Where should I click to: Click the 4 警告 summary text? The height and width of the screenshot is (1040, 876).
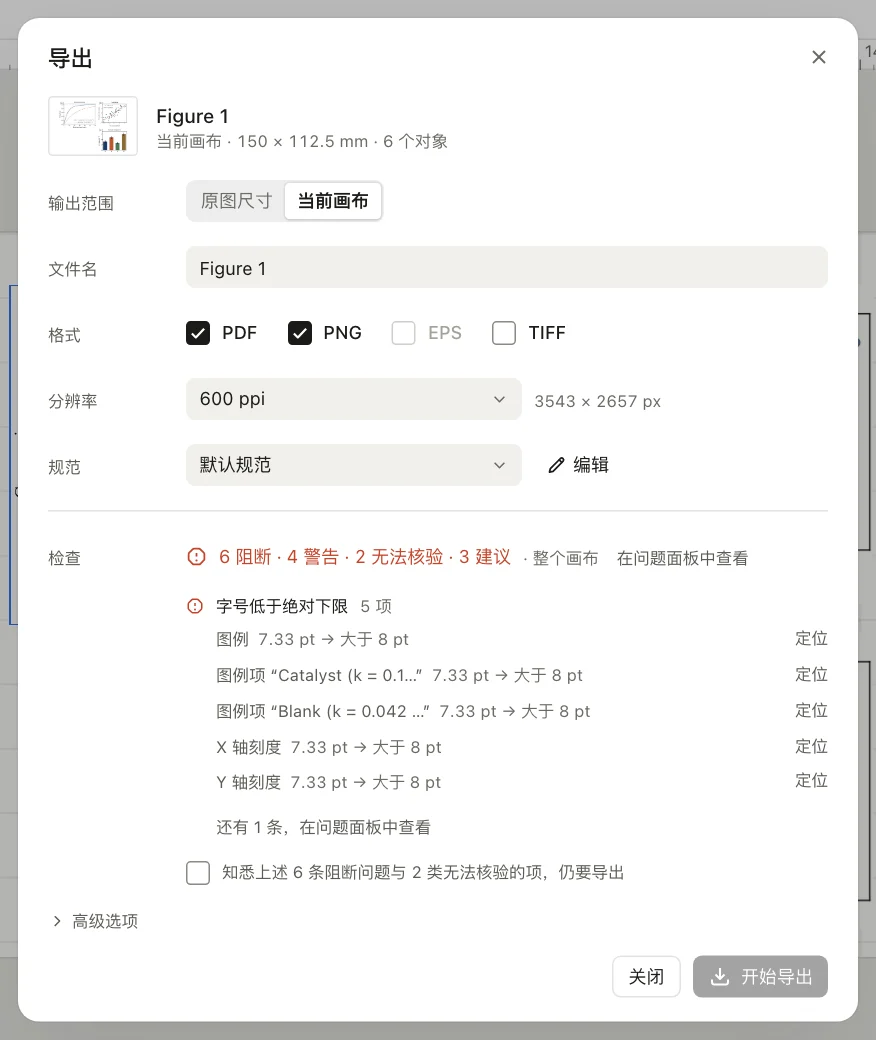pos(313,556)
